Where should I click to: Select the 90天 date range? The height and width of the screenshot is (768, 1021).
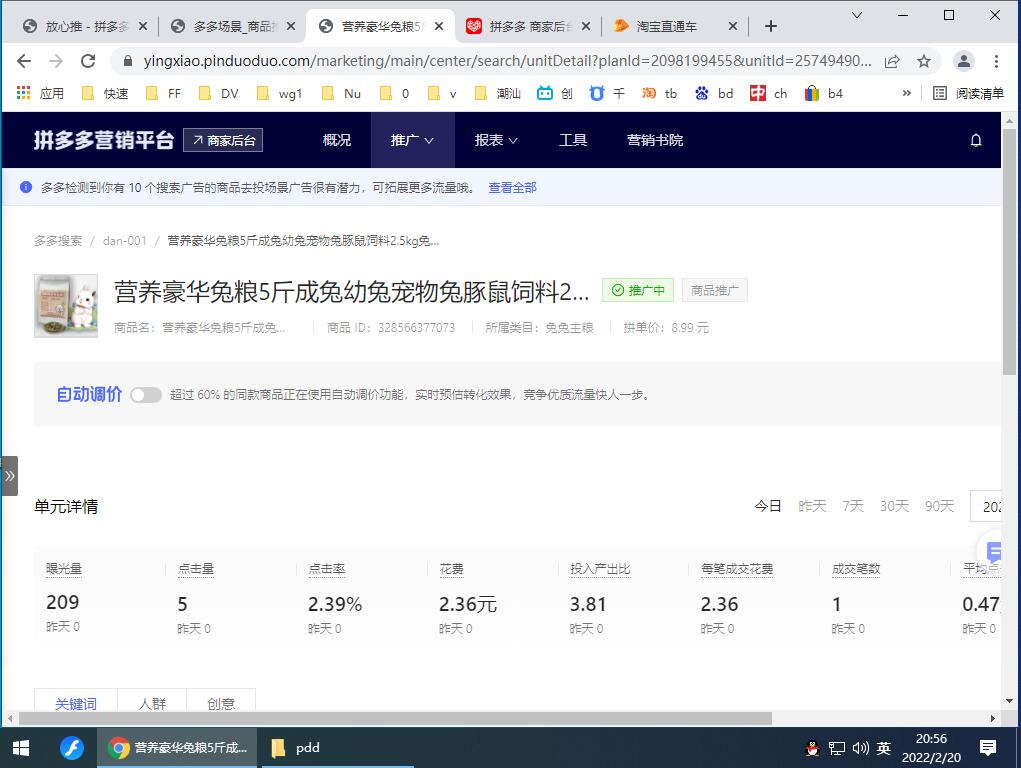click(939, 506)
